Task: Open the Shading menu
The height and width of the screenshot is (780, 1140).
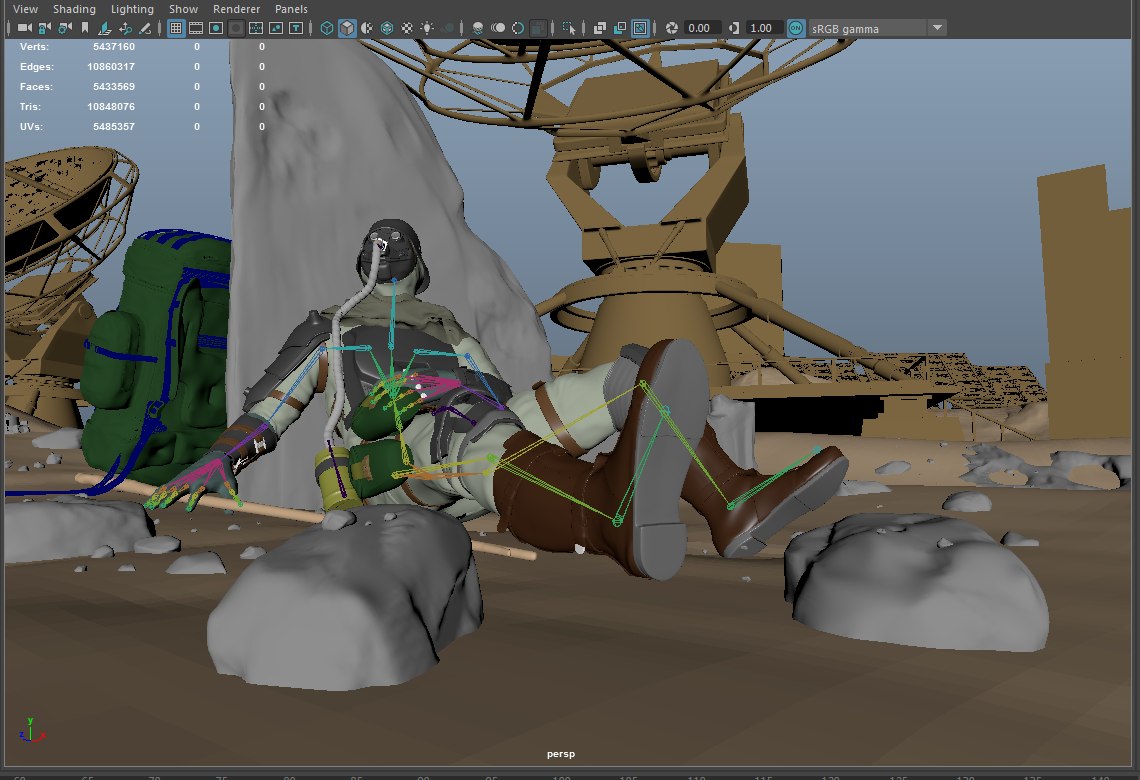Action: tap(74, 9)
